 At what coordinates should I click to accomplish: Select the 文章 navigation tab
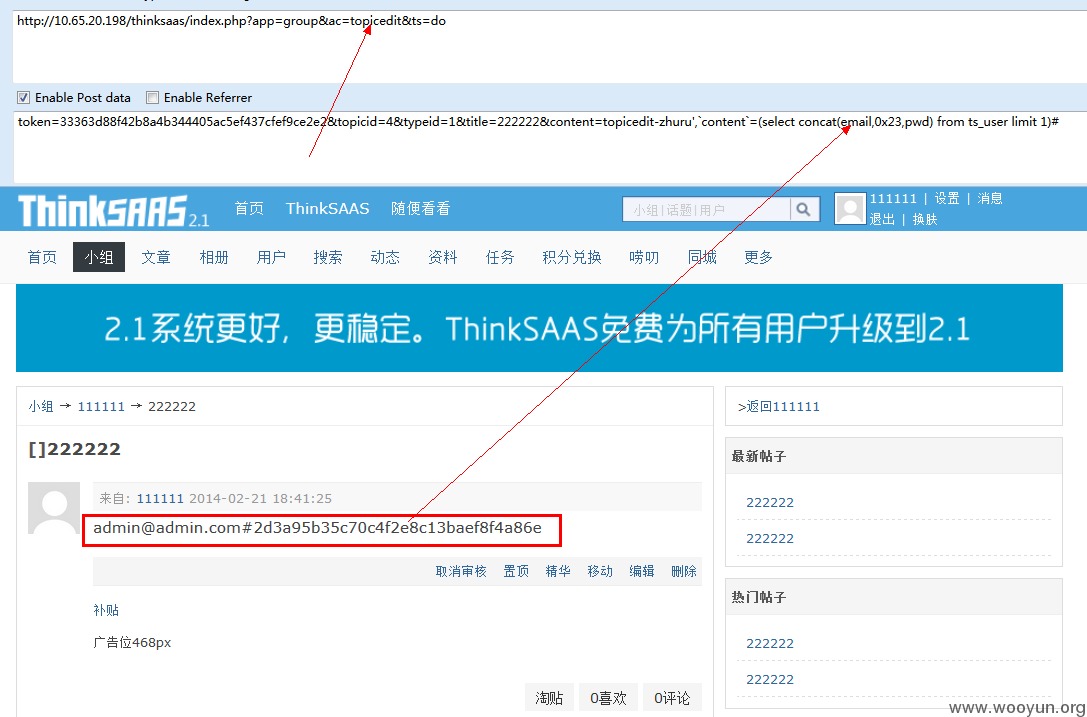click(156, 257)
